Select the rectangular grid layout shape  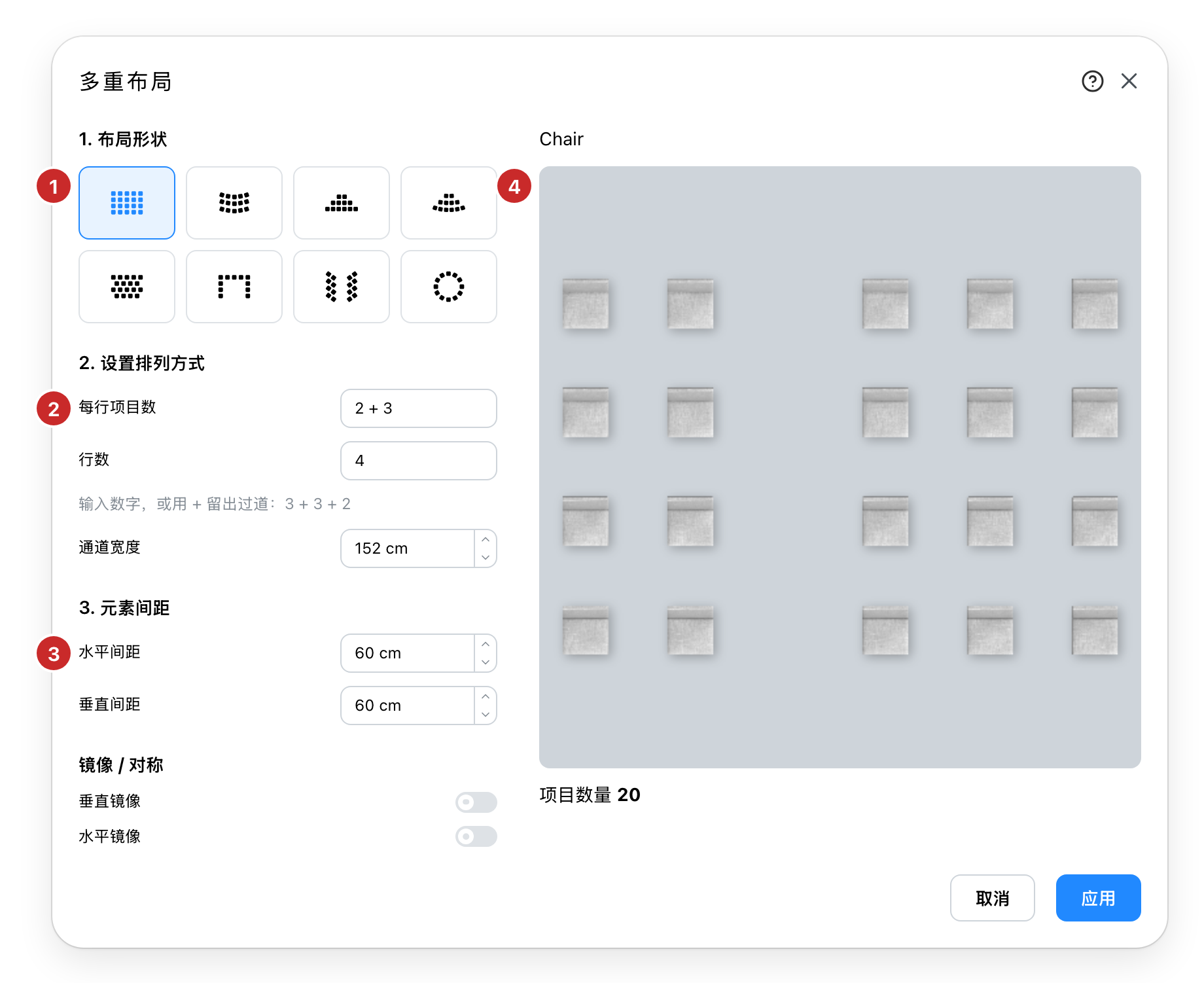(127, 203)
